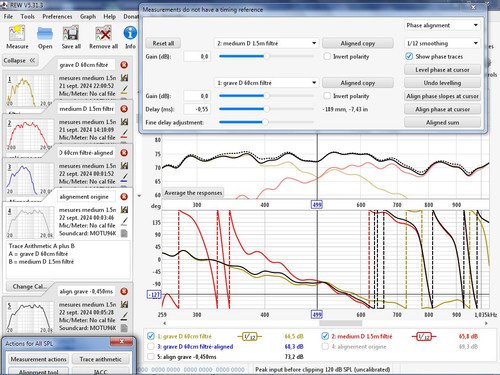The width and height of the screenshot is (500, 375).
Task: Remove measurement 2 medium D 1.5m filtré
Action: pyautogui.click(x=124, y=109)
